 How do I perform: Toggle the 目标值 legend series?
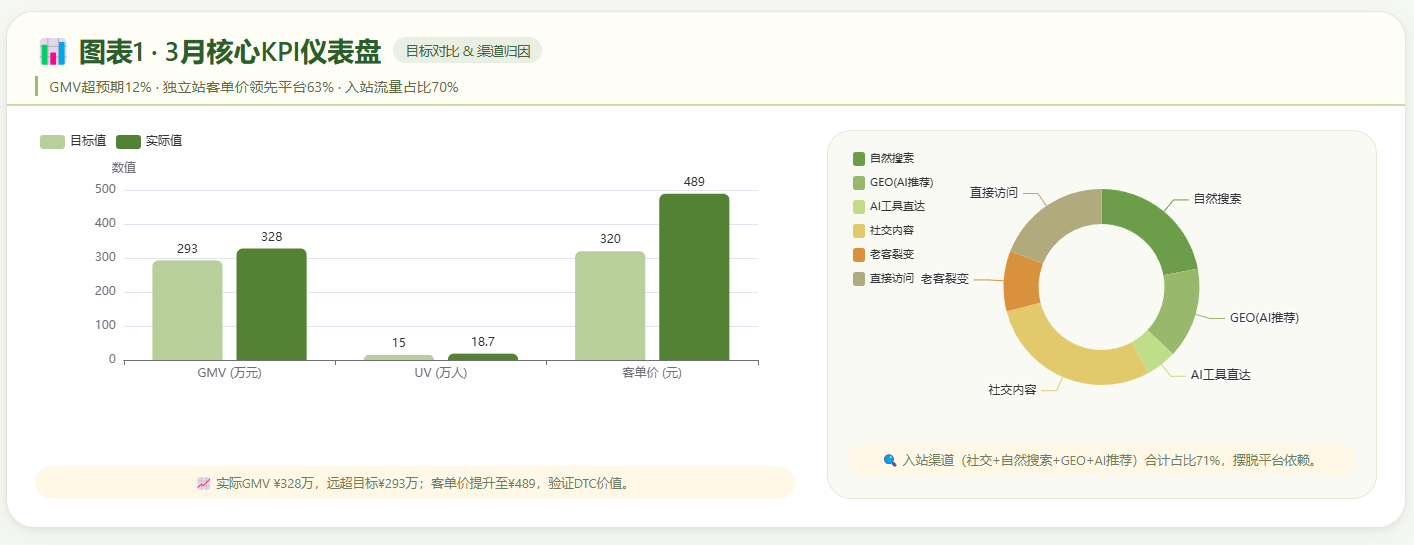tap(73, 141)
